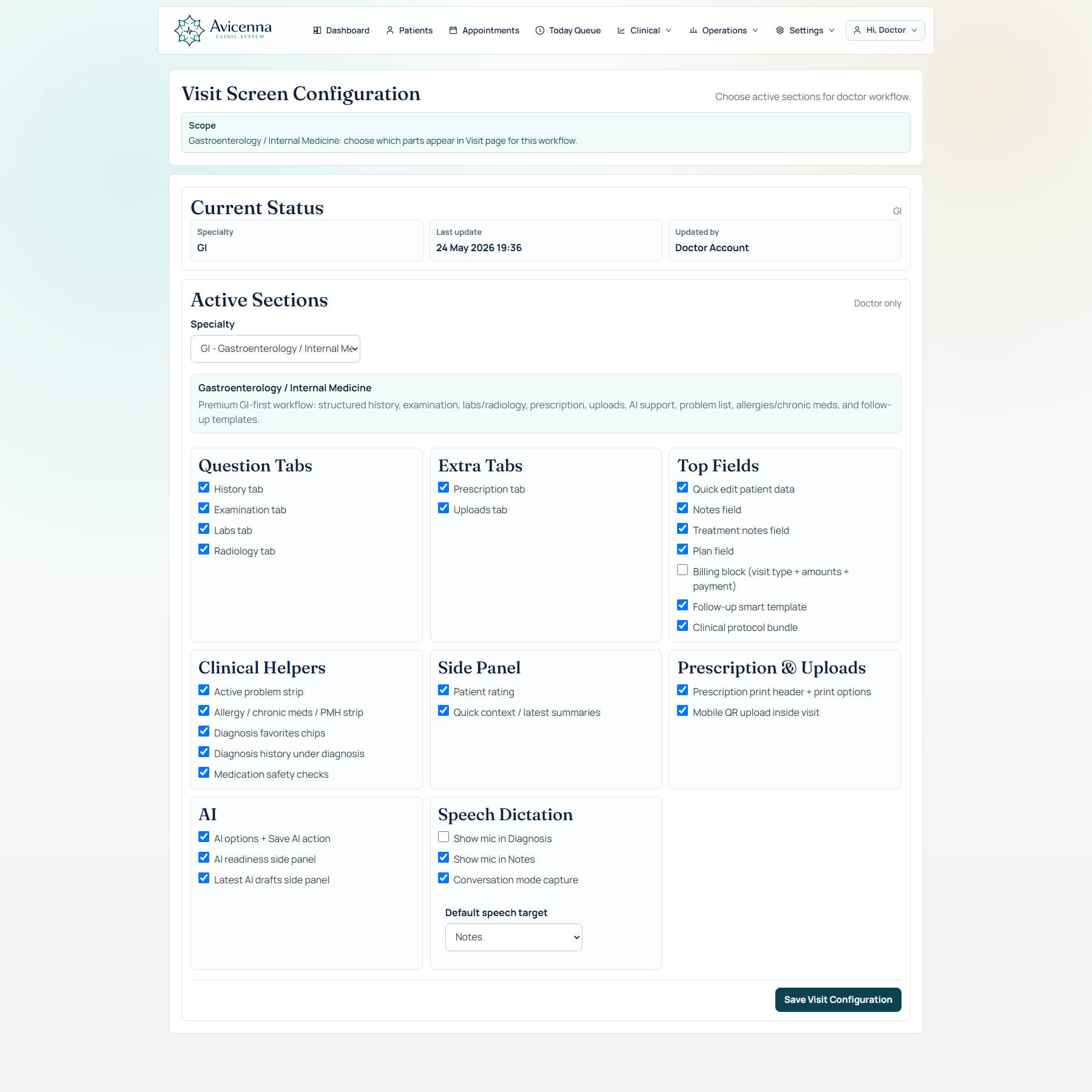Toggle AI options + Save AI action
This screenshot has width=1092, height=1092.
[x=204, y=837]
